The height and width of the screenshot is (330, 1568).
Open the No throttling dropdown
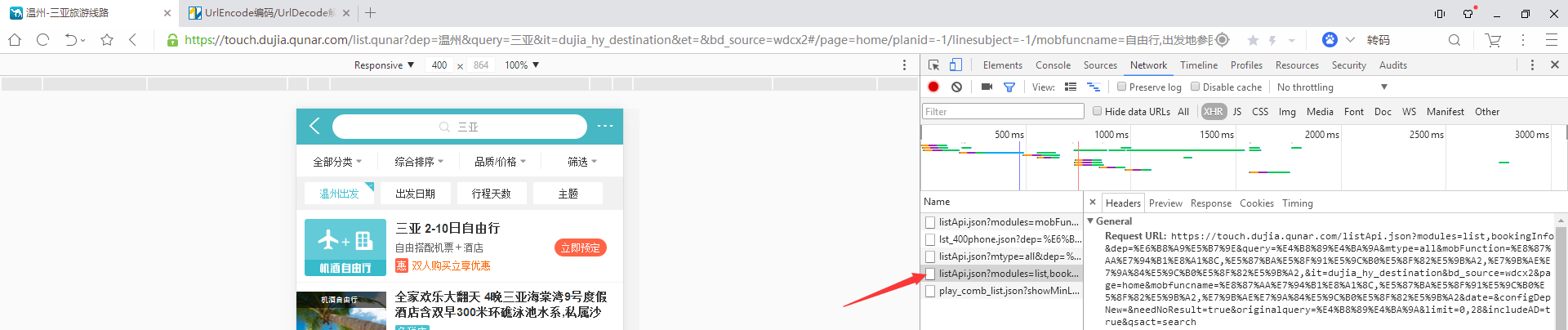click(x=1331, y=87)
